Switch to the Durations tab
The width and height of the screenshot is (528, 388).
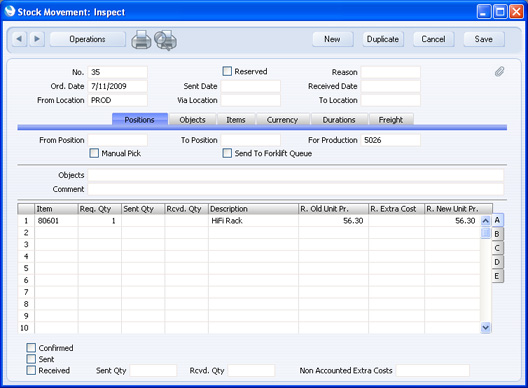tap(339, 120)
